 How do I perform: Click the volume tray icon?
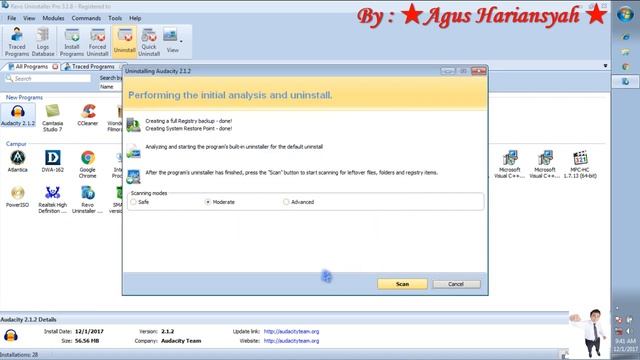pos(629,331)
